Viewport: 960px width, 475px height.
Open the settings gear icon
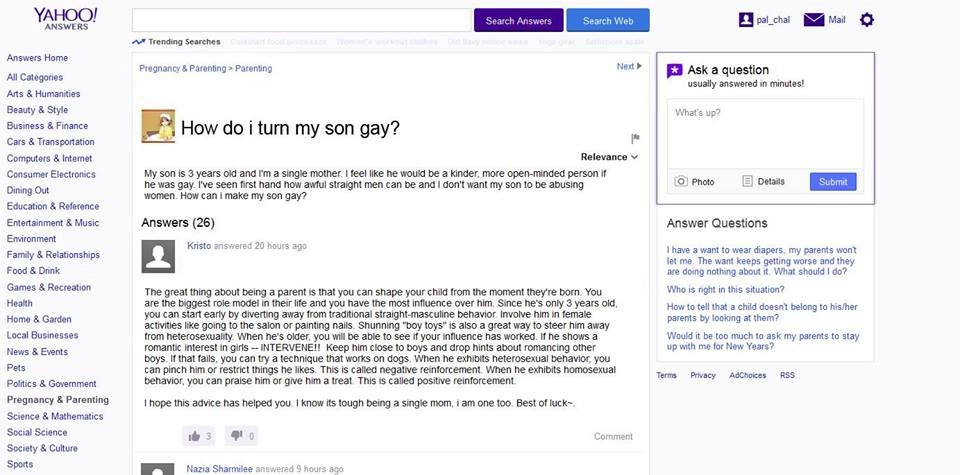pos(867,20)
